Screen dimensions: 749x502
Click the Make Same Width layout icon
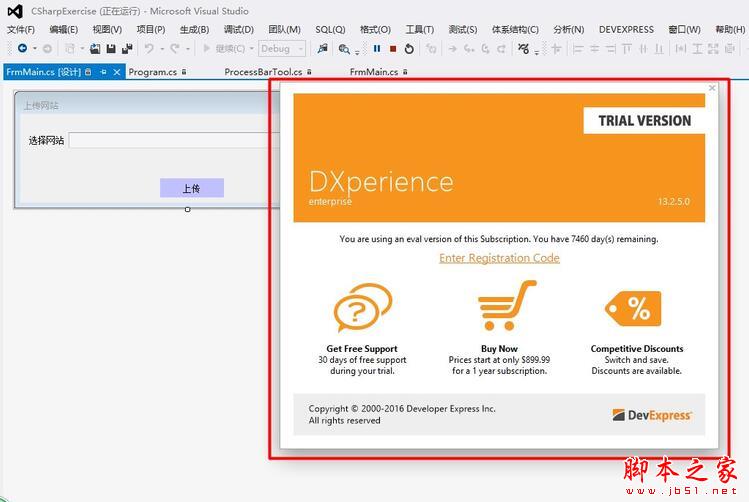[681, 49]
